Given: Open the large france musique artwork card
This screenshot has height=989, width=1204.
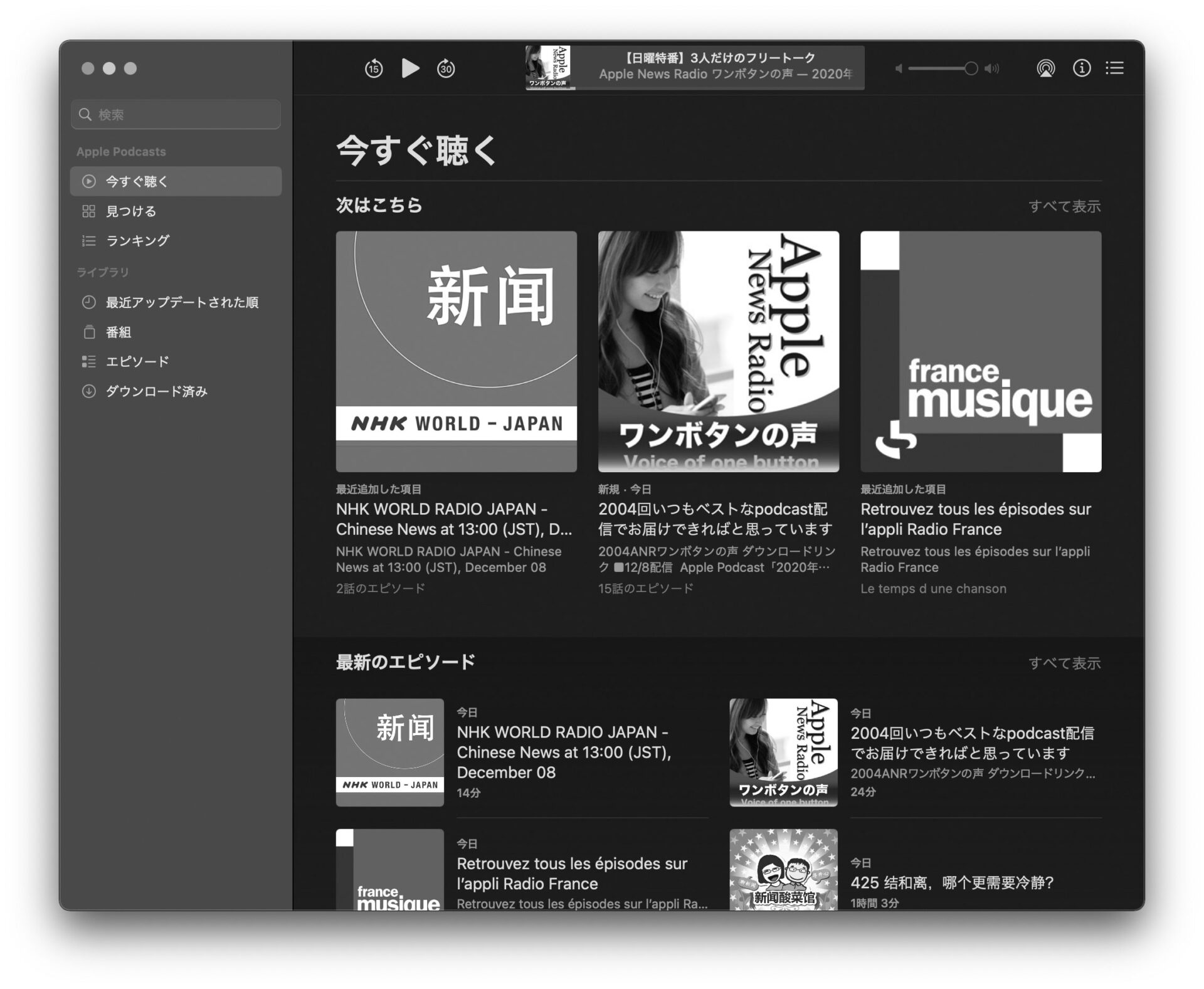Looking at the screenshot, I should click(981, 351).
